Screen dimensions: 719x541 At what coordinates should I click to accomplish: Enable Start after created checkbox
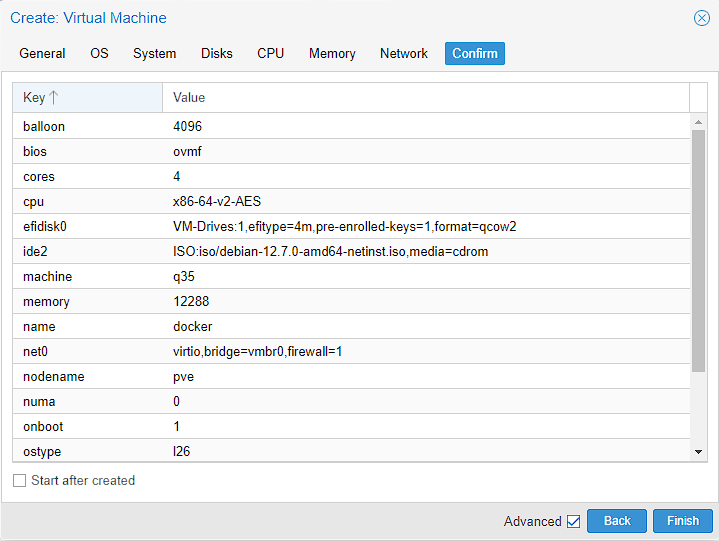point(20,481)
